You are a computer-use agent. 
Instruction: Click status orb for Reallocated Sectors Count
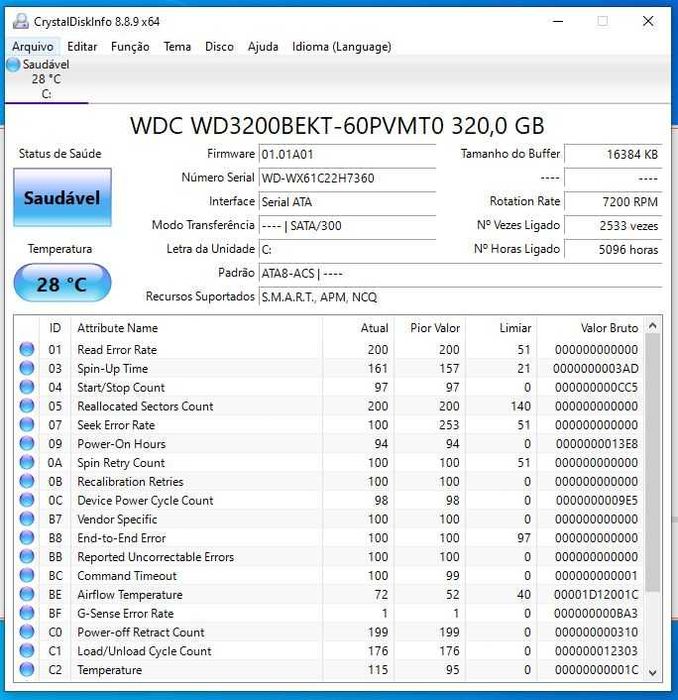click(x=27, y=405)
